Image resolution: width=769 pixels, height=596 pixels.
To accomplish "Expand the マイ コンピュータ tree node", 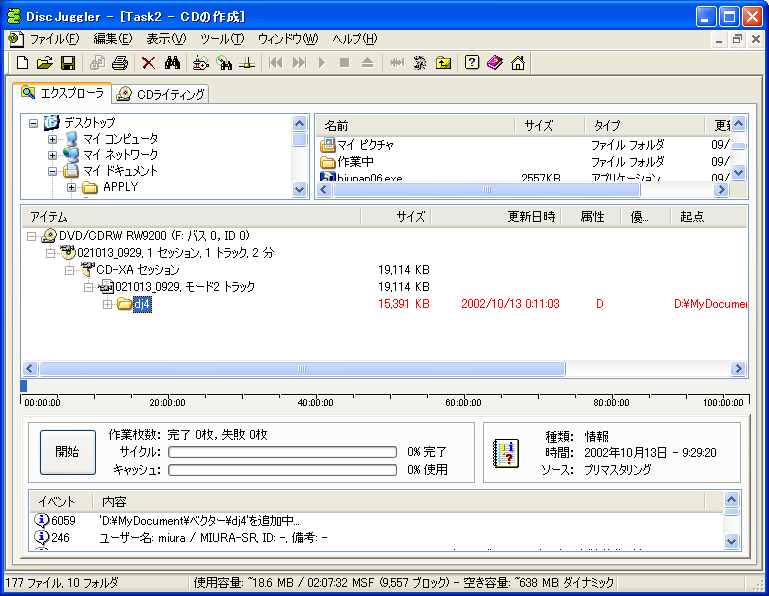I will (52, 139).
